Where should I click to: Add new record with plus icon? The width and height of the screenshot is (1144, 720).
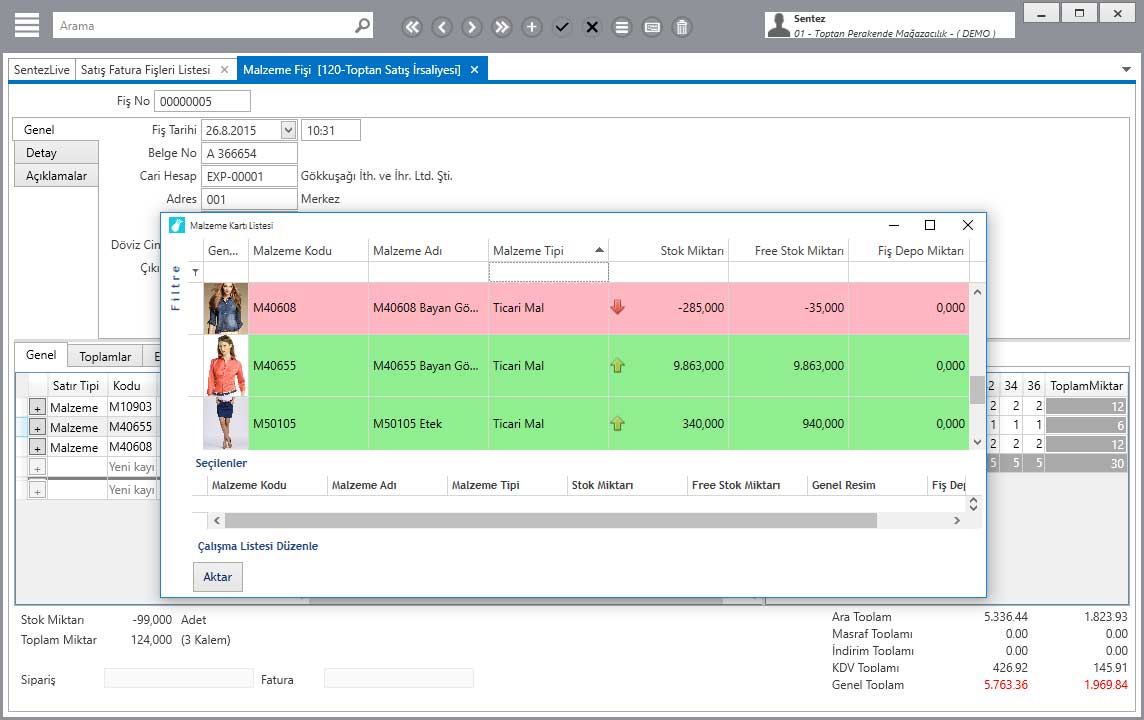pos(532,27)
